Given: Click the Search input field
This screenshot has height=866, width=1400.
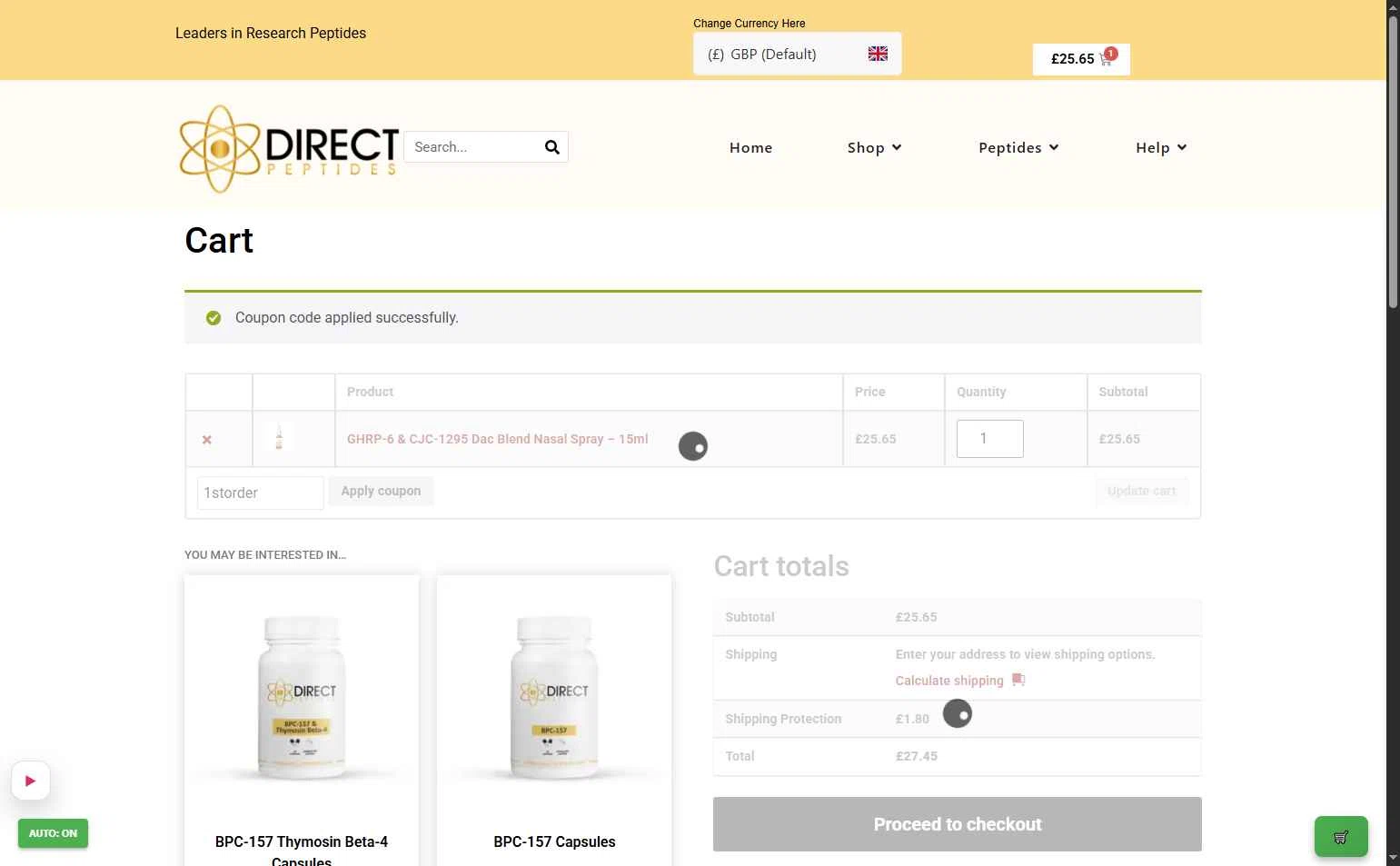Looking at the screenshot, I should [472, 147].
